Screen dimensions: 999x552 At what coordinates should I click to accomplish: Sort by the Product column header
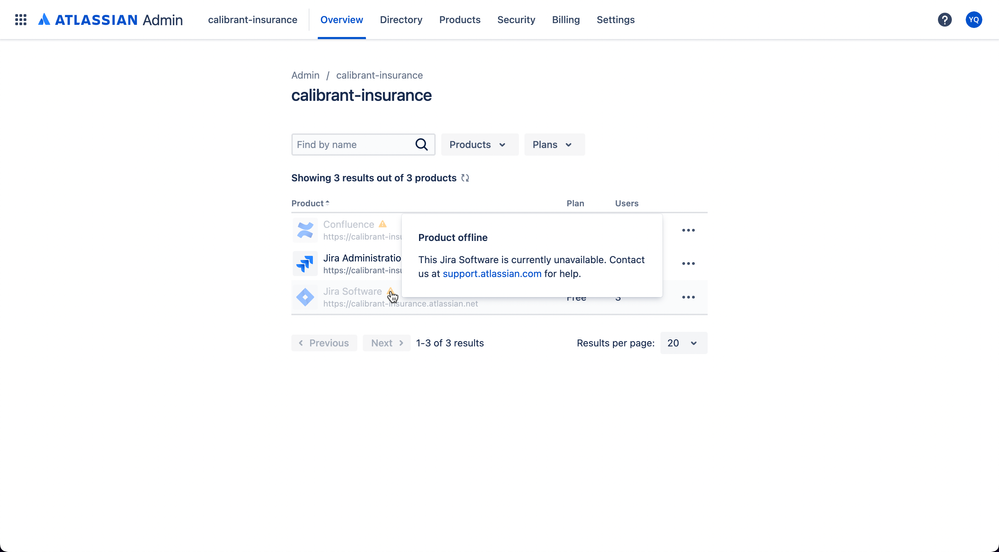coord(310,203)
